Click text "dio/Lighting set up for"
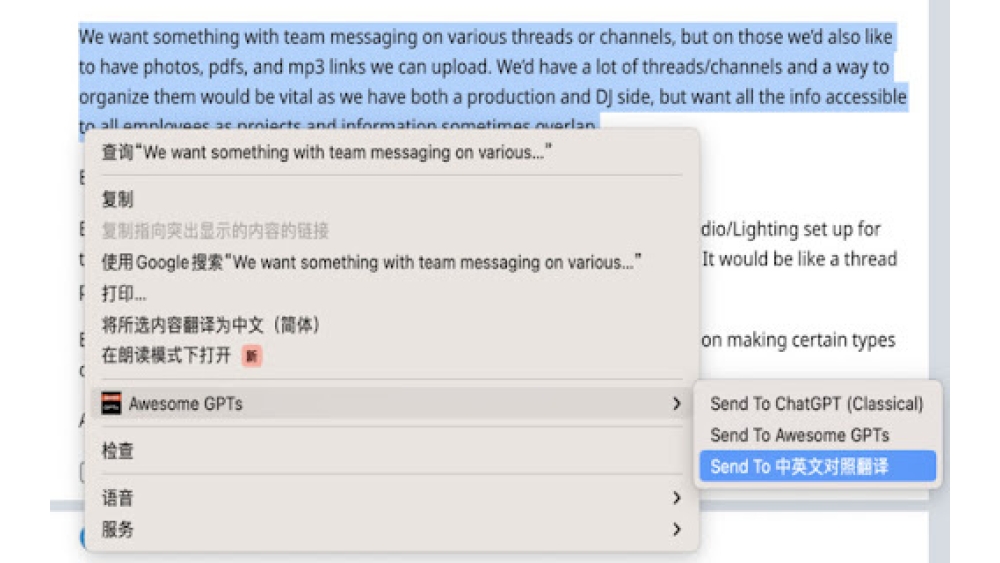The width and height of the screenshot is (1000, 563). 791,229
